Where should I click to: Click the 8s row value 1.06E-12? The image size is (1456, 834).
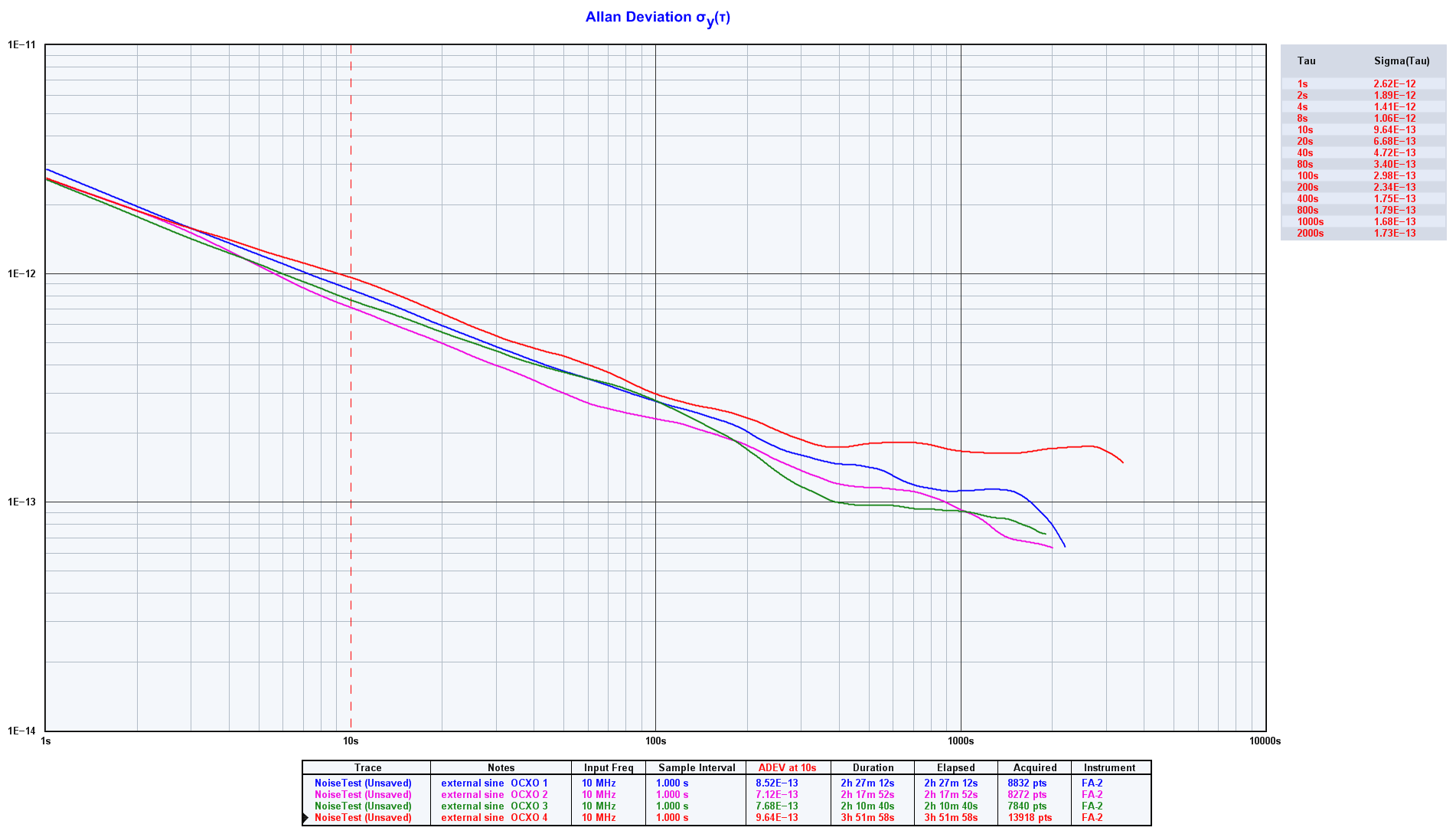point(1395,119)
